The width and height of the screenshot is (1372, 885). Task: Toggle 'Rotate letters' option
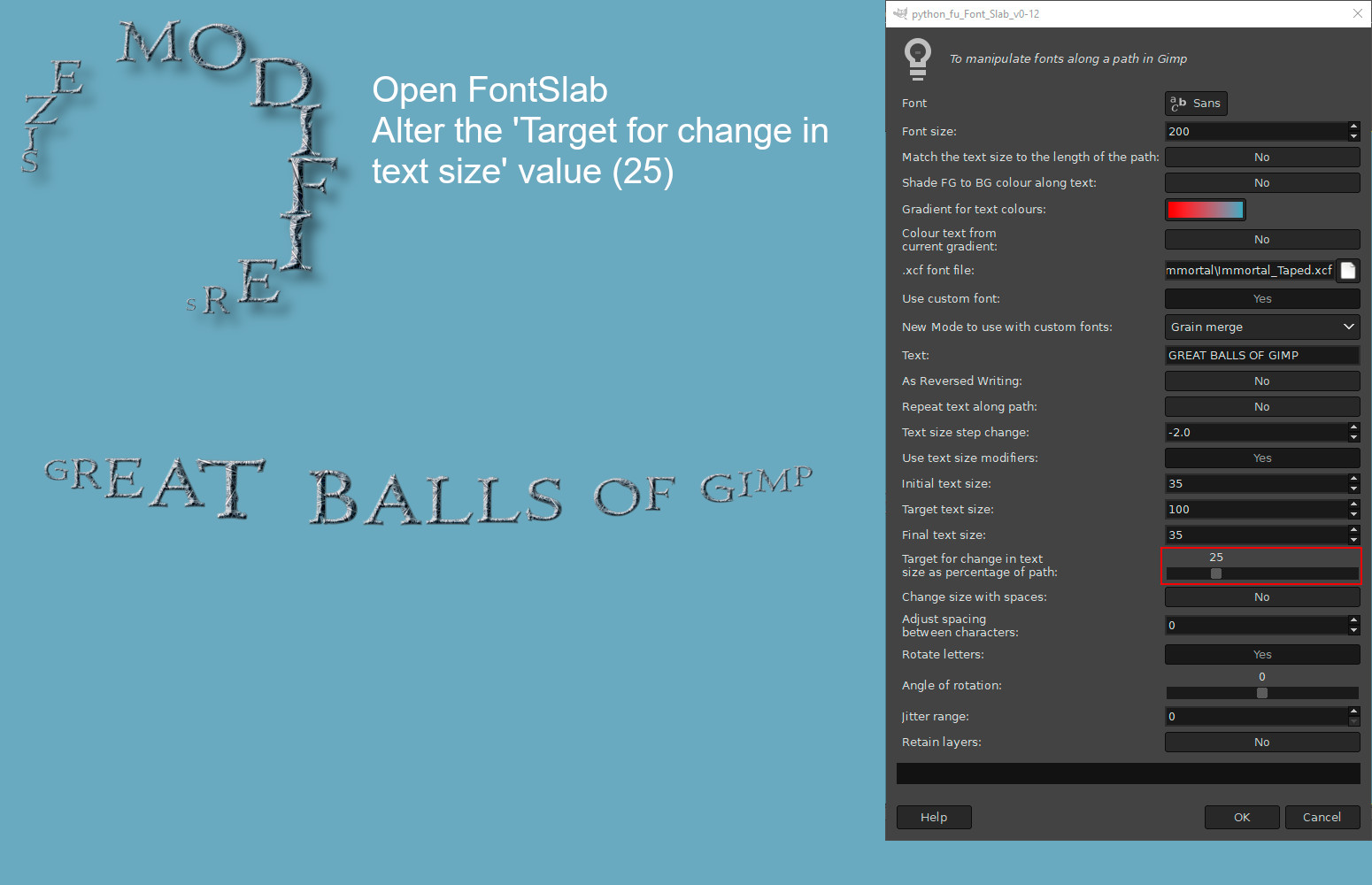[1262, 655]
